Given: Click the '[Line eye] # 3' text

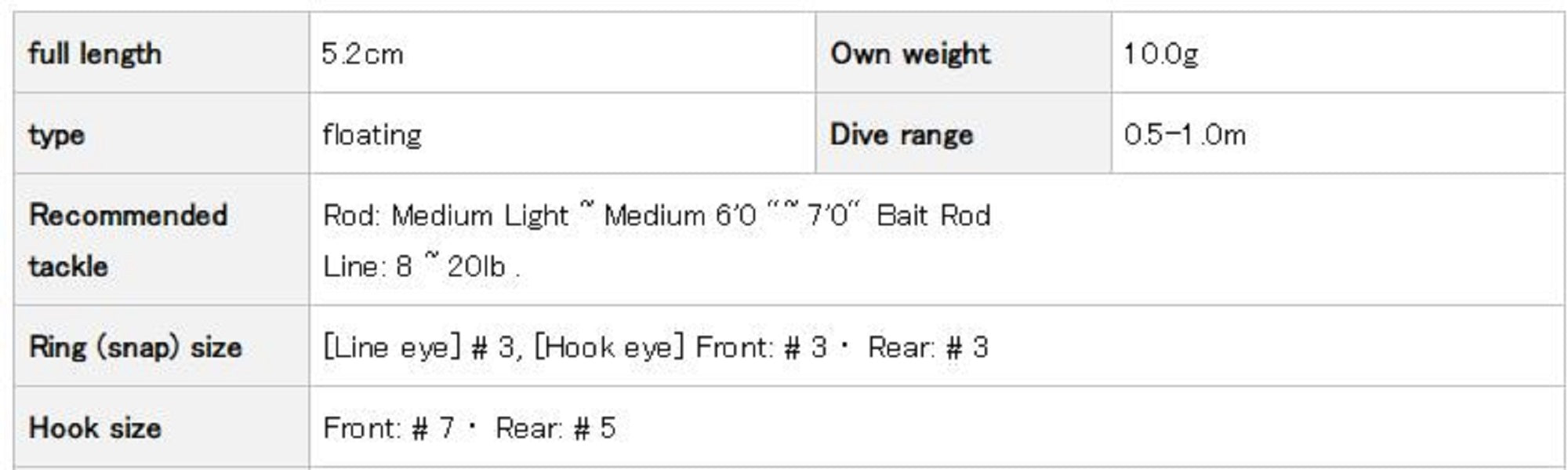Looking at the screenshot, I should (x=419, y=348).
